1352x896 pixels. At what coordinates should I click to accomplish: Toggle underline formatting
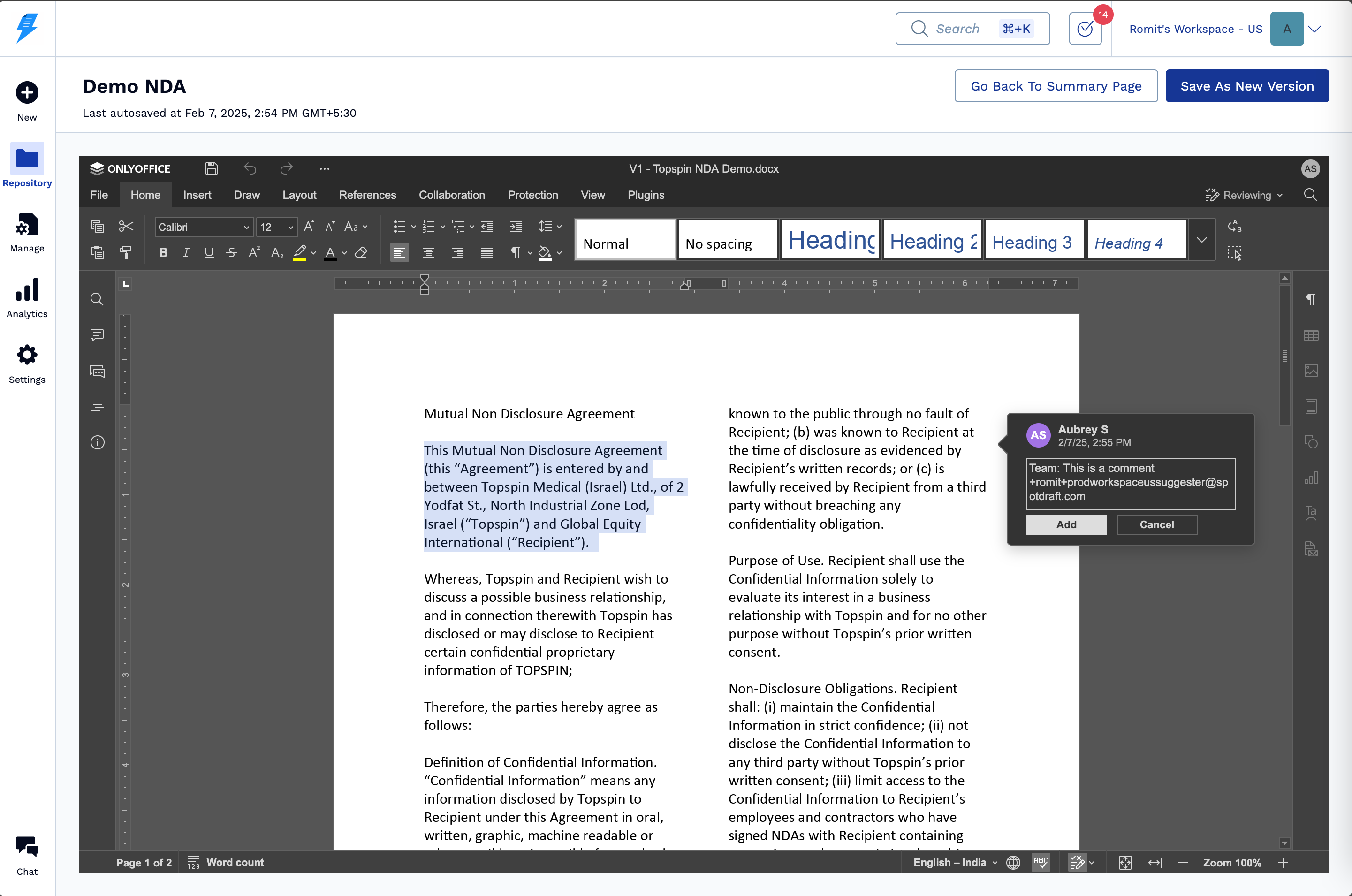(x=209, y=252)
